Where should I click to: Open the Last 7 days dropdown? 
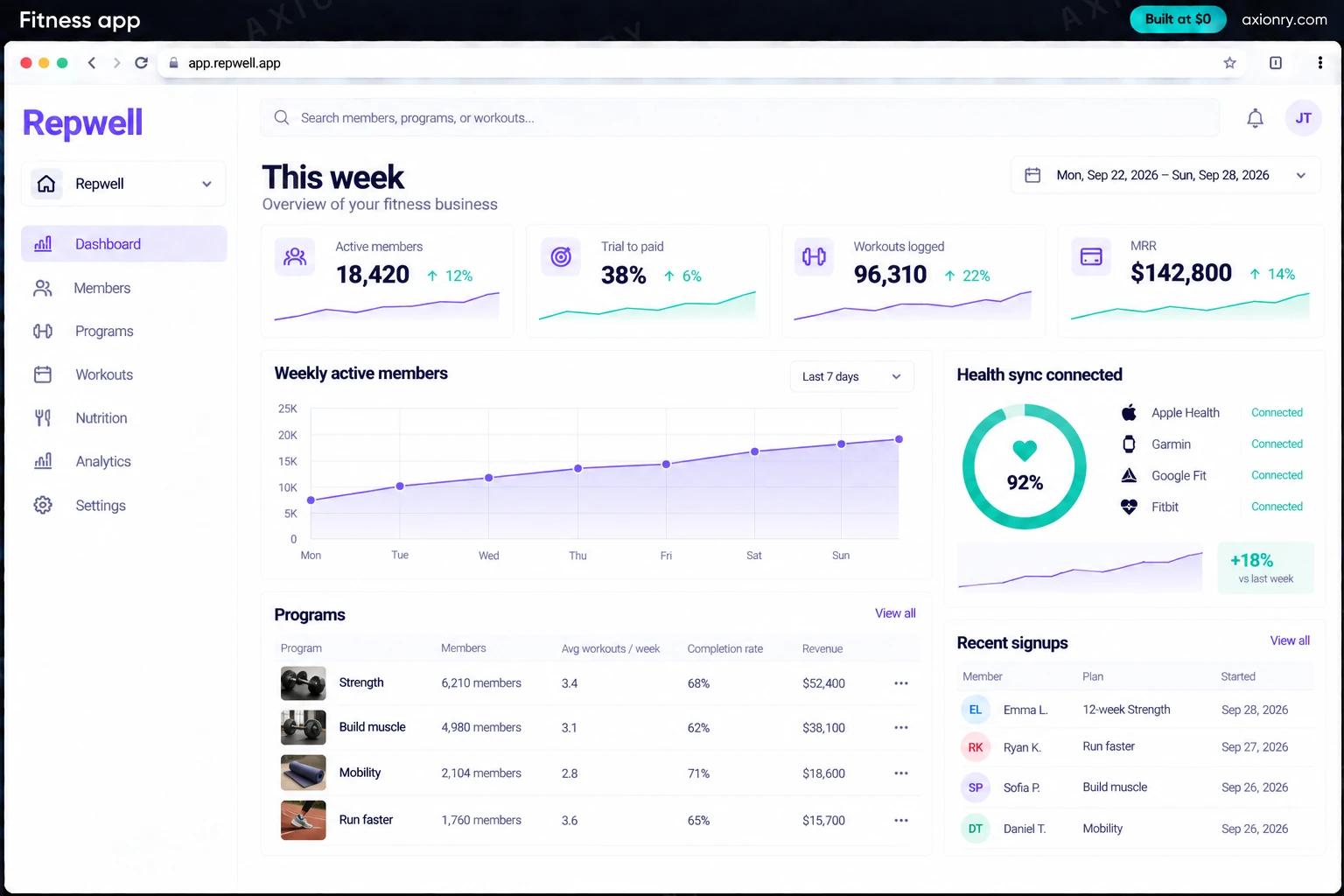click(852, 376)
